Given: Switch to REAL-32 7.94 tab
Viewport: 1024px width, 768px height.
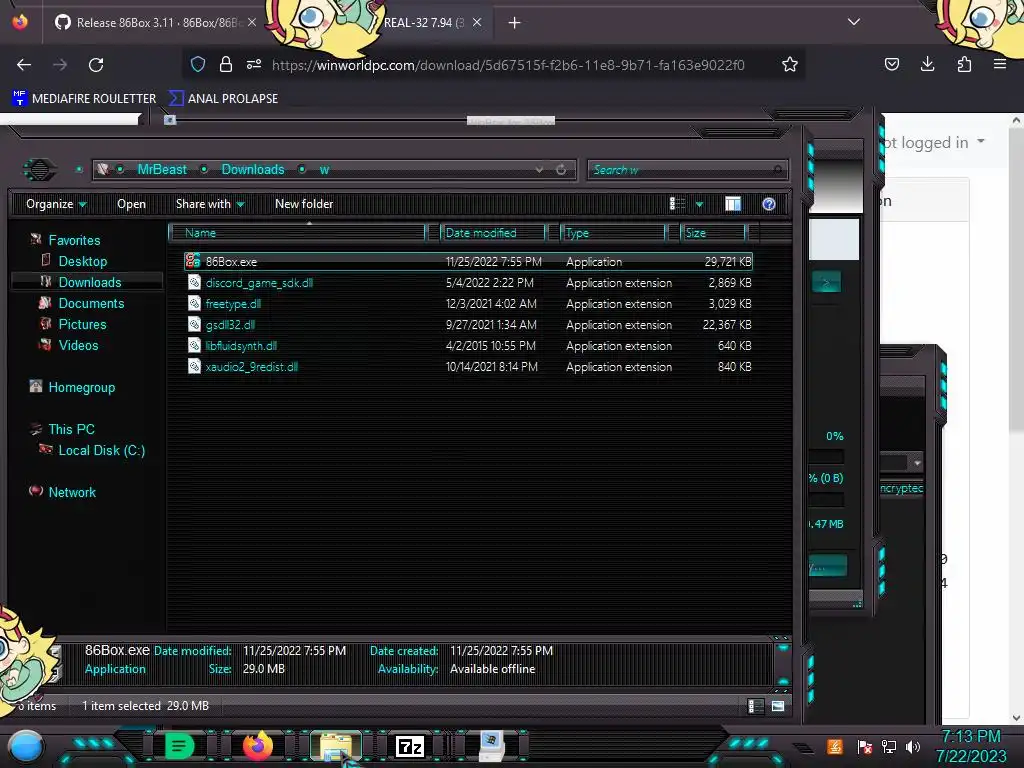Looking at the screenshot, I should [x=423, y=23].
